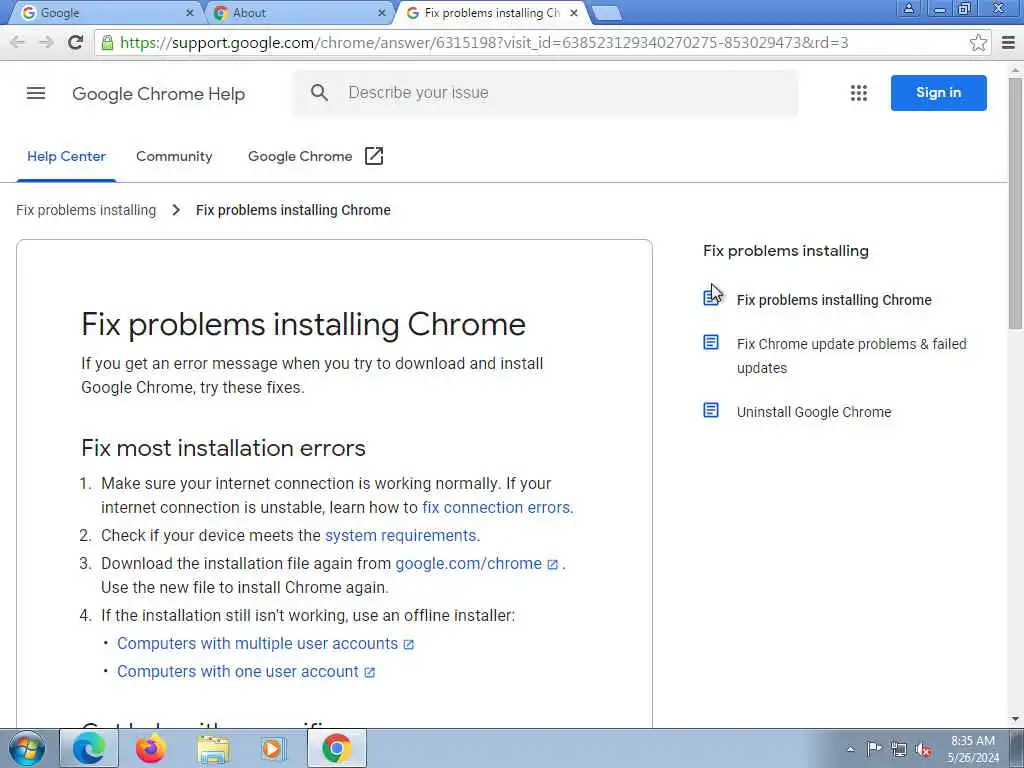1024x768 pixels.
Task: Open the google.com/chrome link
Action: pos(477,564)
